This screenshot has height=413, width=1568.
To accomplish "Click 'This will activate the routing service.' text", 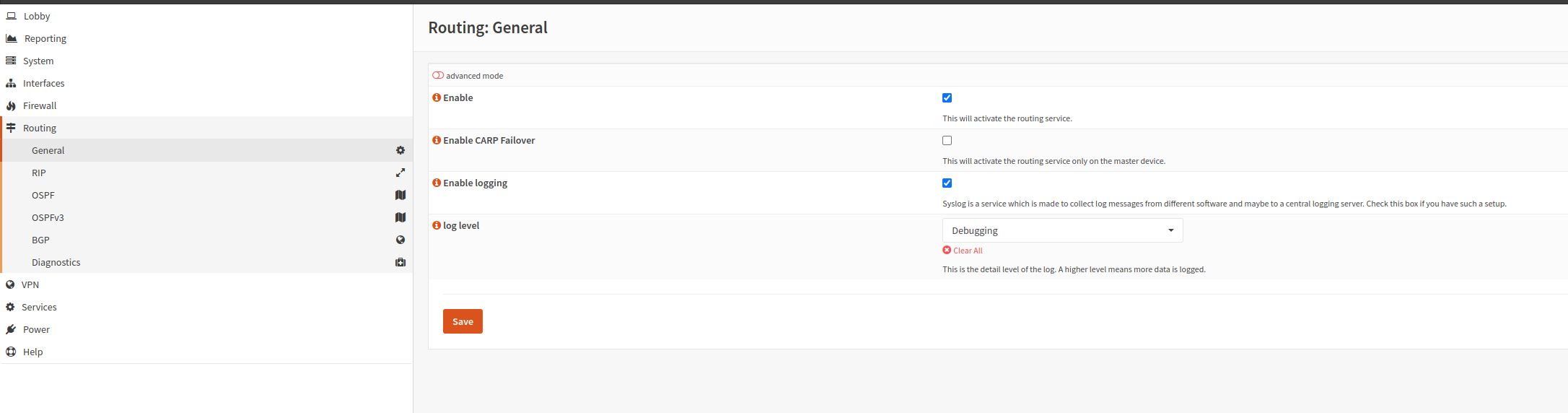I will point(1007,118).
